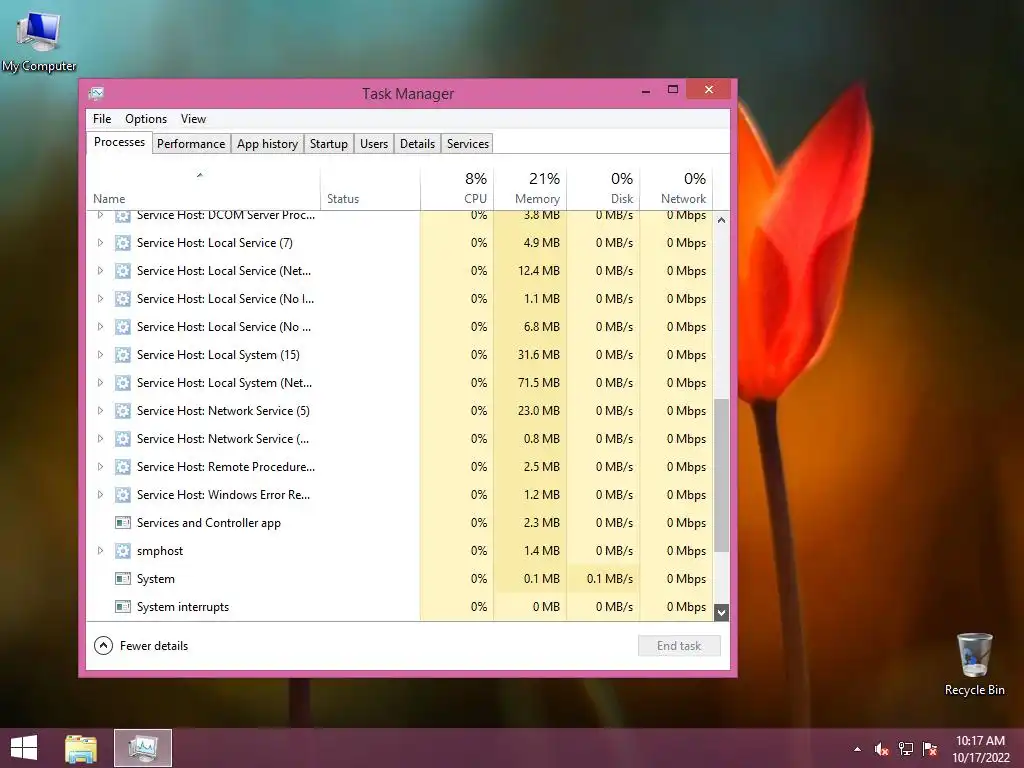Screen dimensions: 1024x768
Task: Click the Fewer details circle arrow icon
Action: coord(103,646)
